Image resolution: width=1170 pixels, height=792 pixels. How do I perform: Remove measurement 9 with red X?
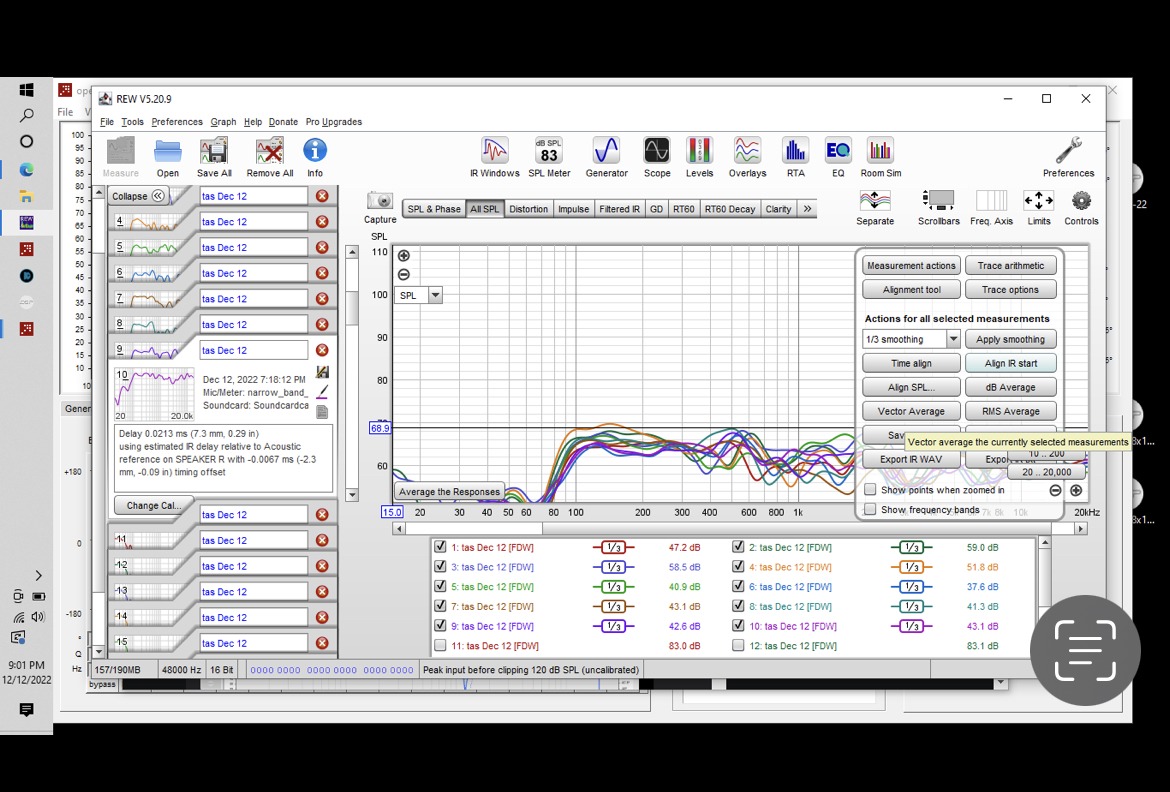click(322, 350)
